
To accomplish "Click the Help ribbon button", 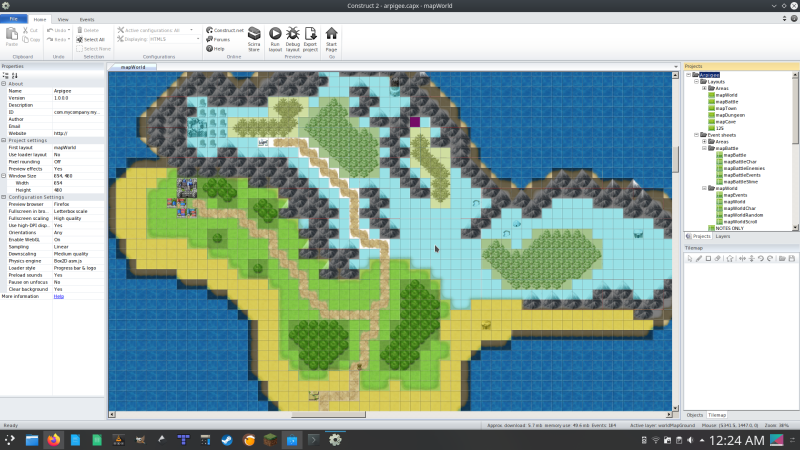I will [215, 48].
